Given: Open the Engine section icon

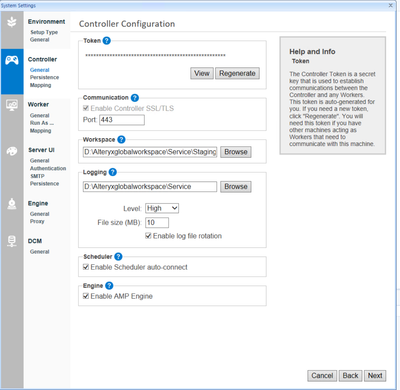Looking at the screenshot, I should (x=12, y=204).
